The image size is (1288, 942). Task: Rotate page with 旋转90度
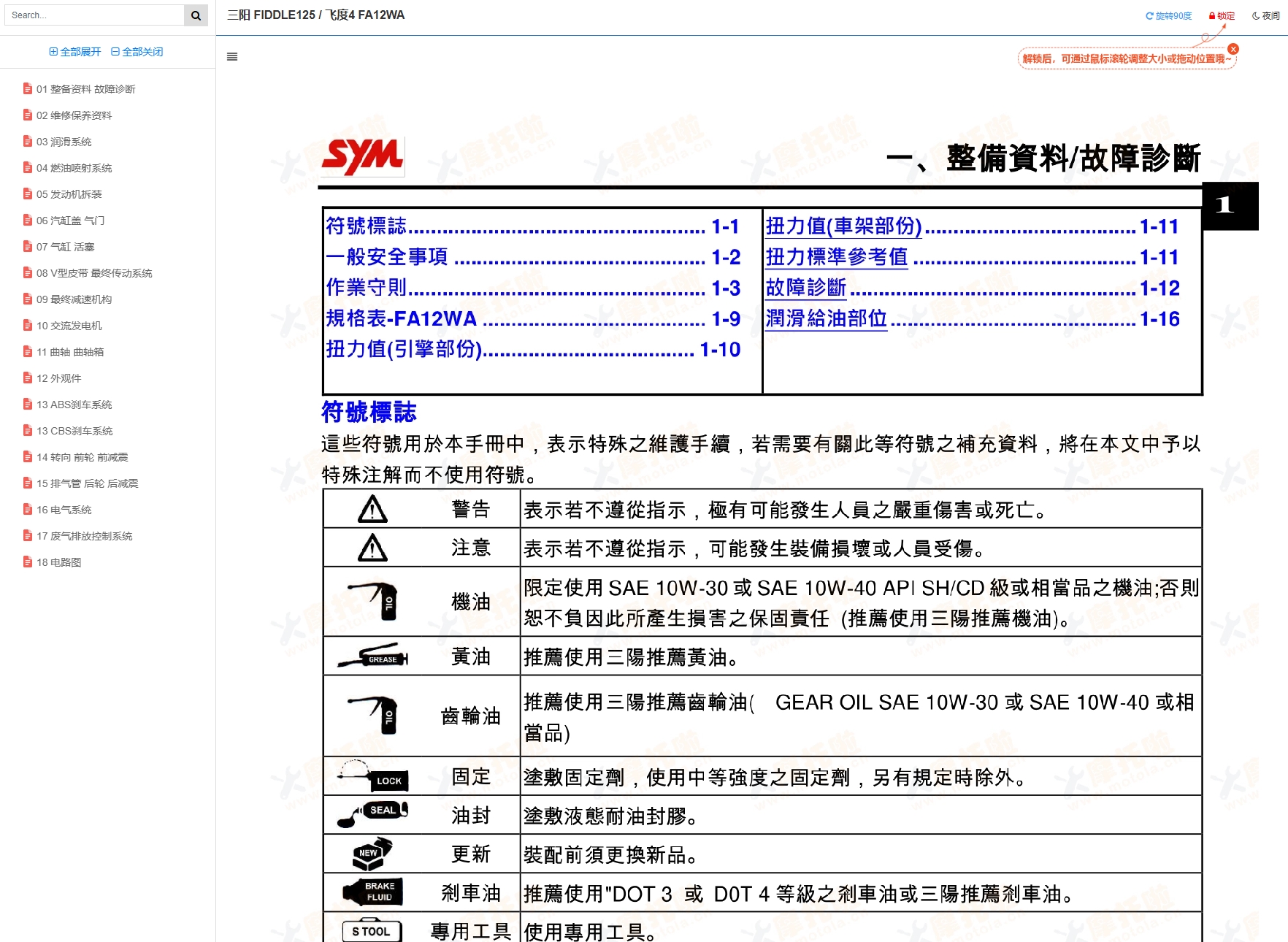point(1168,16)
